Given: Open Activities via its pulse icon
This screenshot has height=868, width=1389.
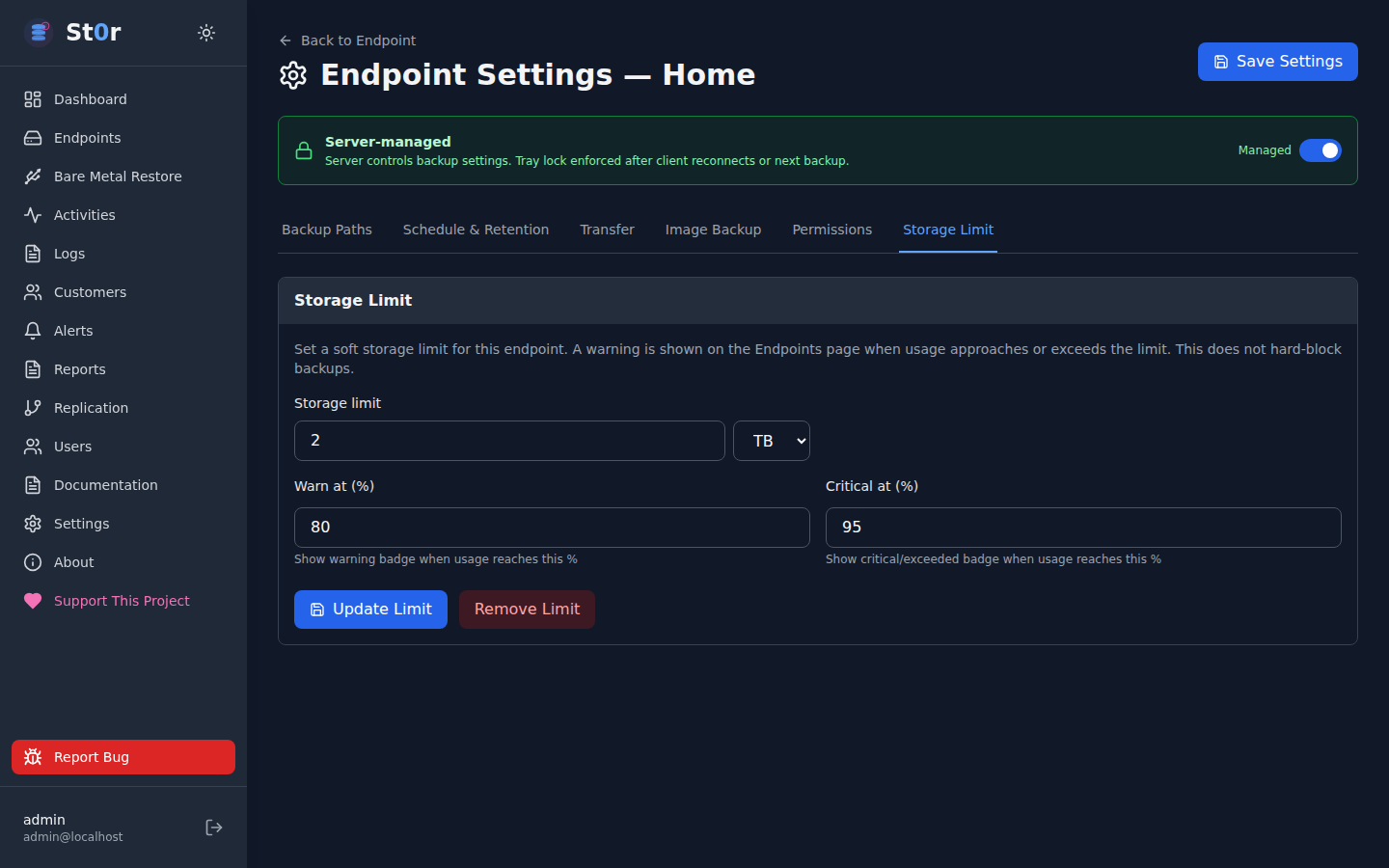Looking at the screenshot, I should click(33, 215).
